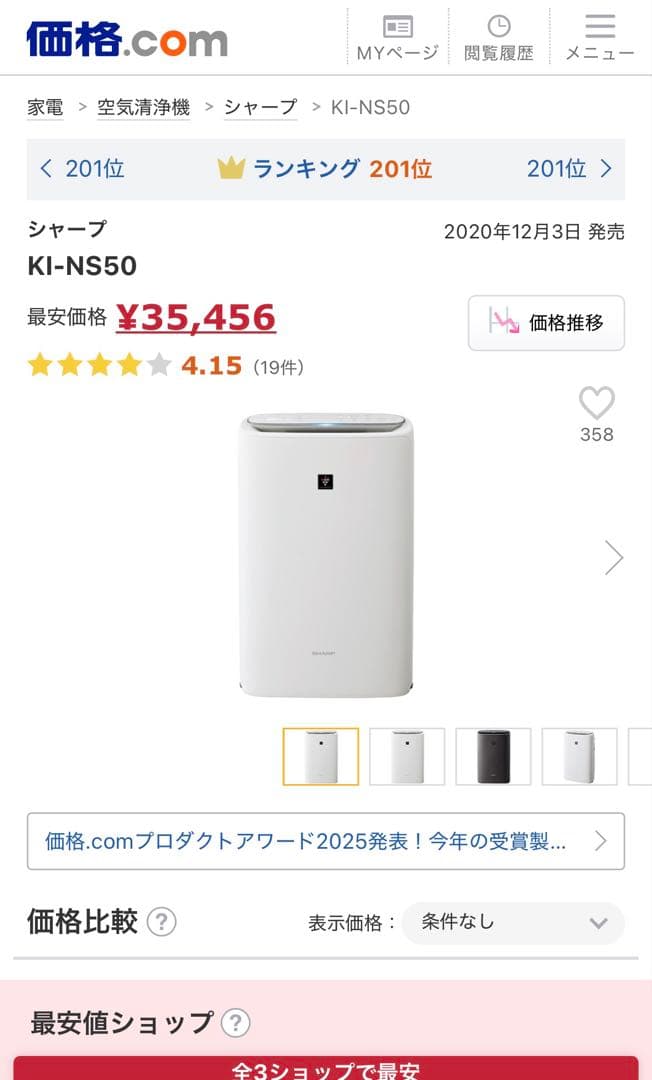Navigate to next ranking item
Screen dimensions: 652x1080
(569, 169)
